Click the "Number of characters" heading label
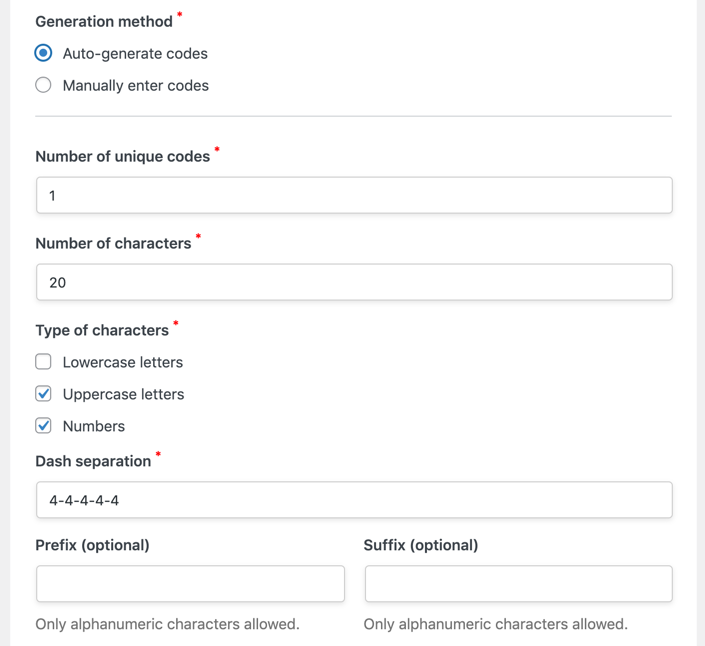The image size is (705, 646). point(113,244)
